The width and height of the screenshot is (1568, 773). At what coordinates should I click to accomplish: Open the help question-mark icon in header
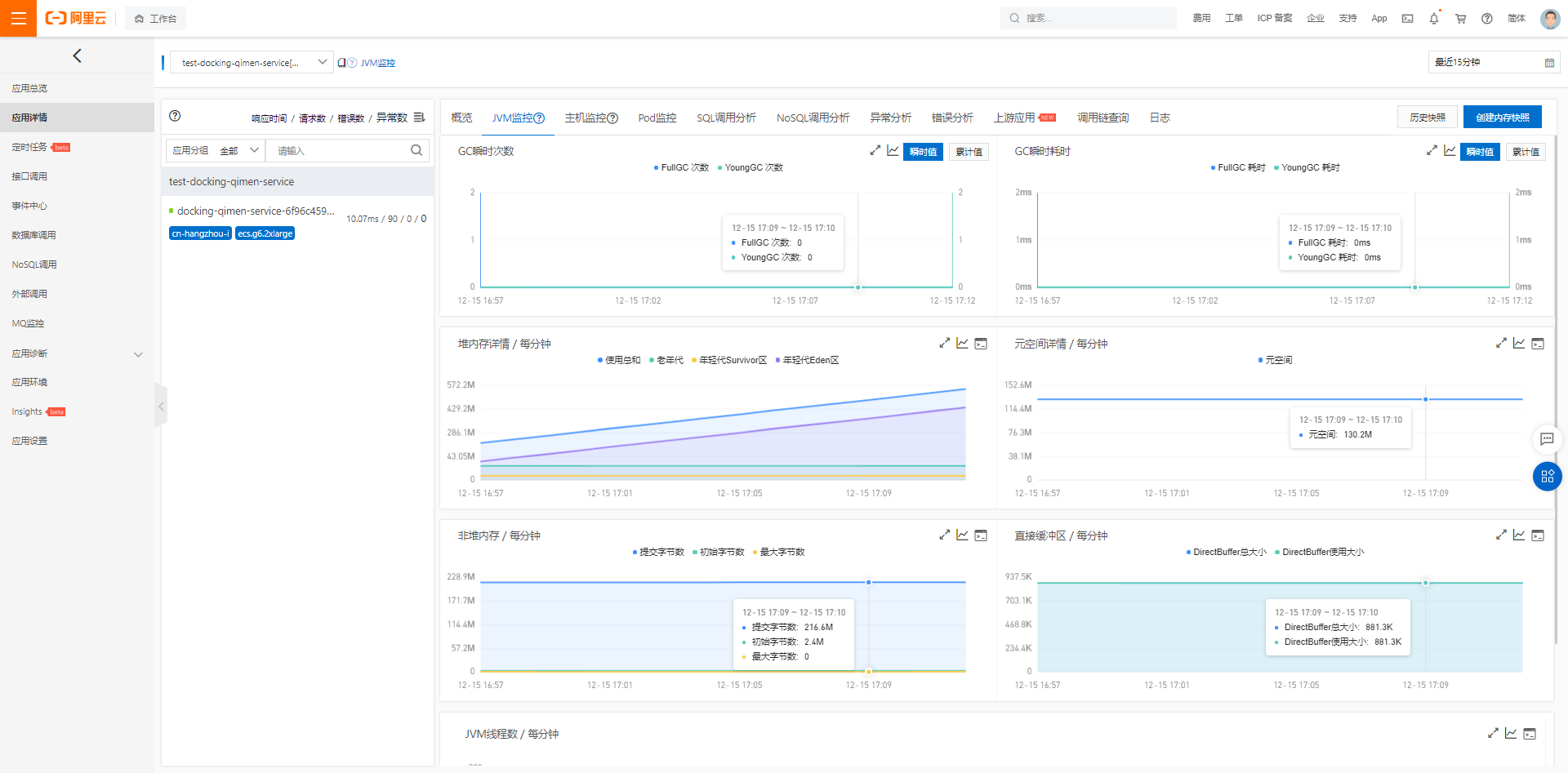1487,18
